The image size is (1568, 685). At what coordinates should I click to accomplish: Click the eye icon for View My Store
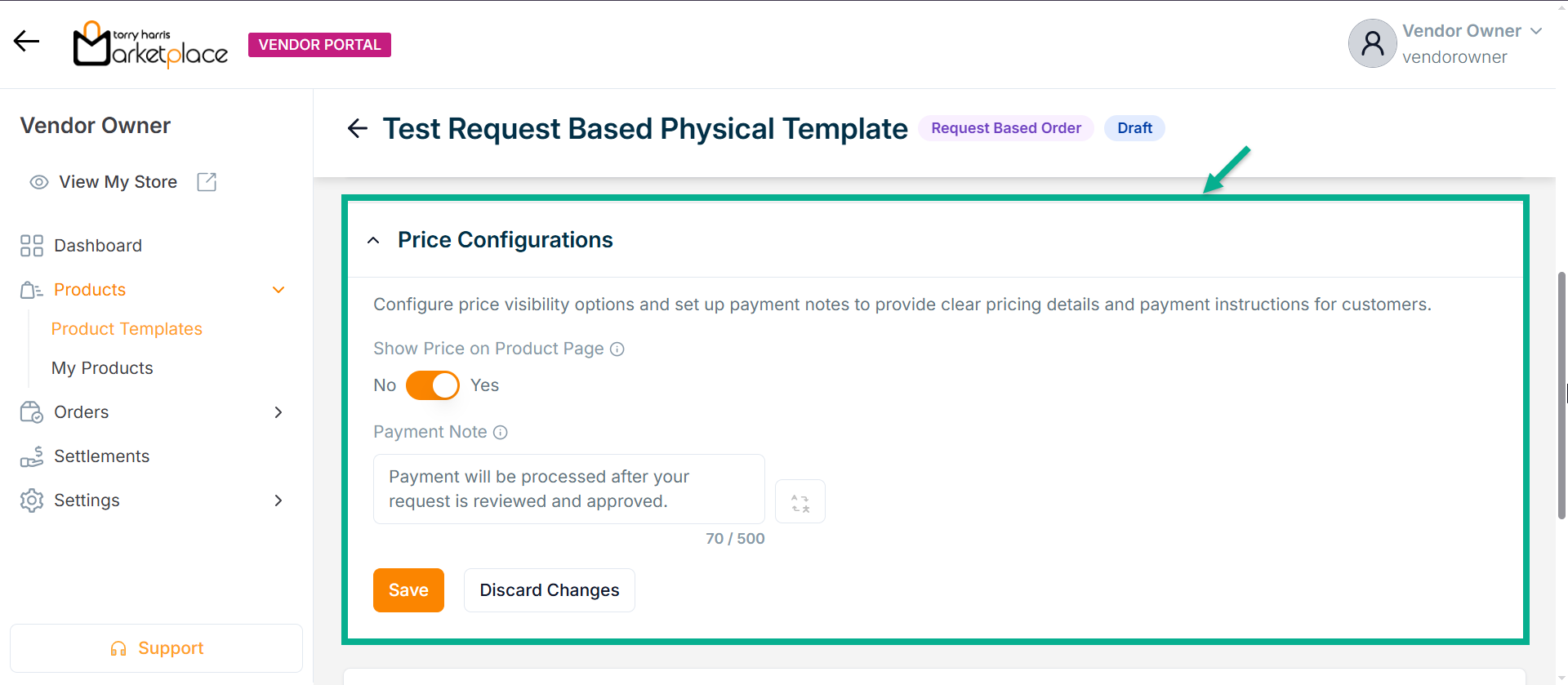tap(38, 182)
